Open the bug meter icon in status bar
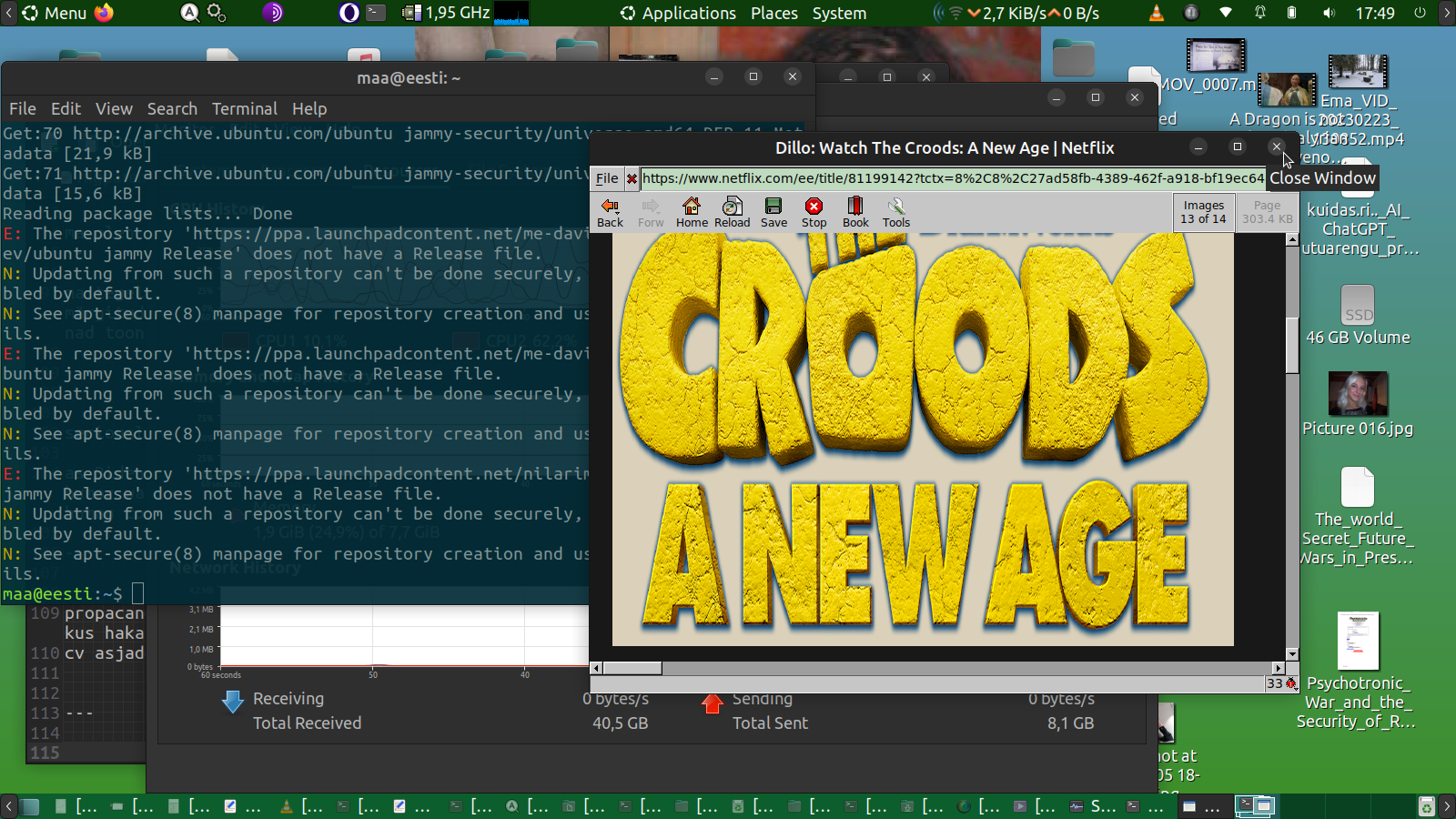Image resolution: width=1456 pixels, height=819 pixels. 1290,683
